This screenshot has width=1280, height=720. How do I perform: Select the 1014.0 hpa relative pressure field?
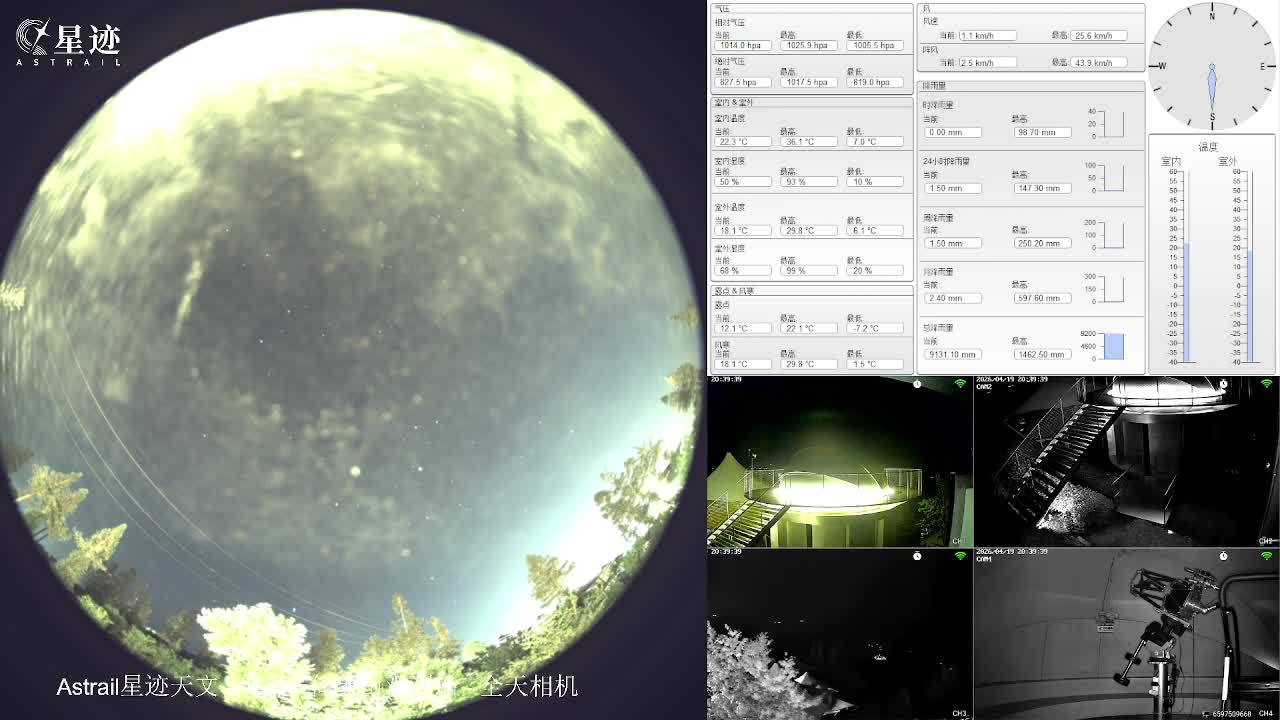coord(741,46)
